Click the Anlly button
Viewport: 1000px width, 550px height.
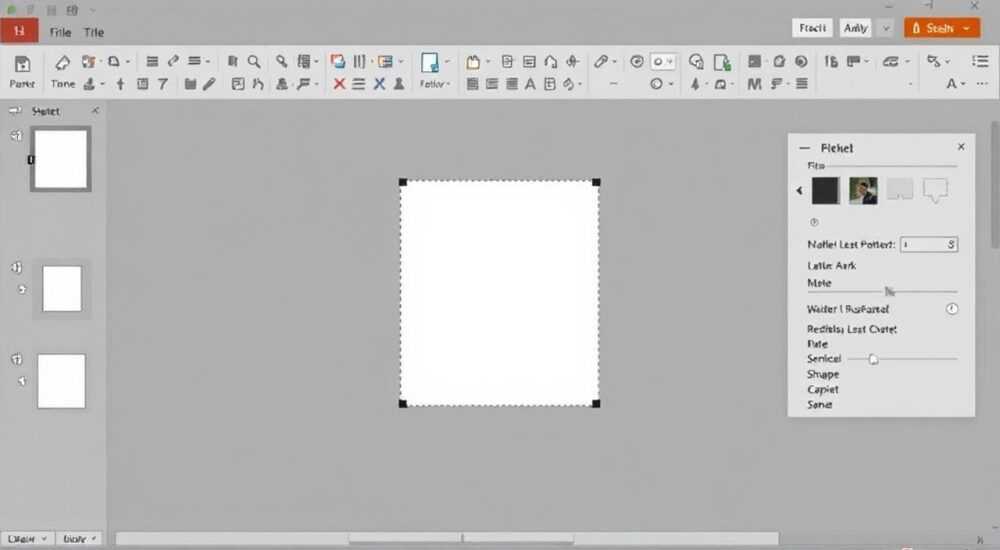point(855,28)
